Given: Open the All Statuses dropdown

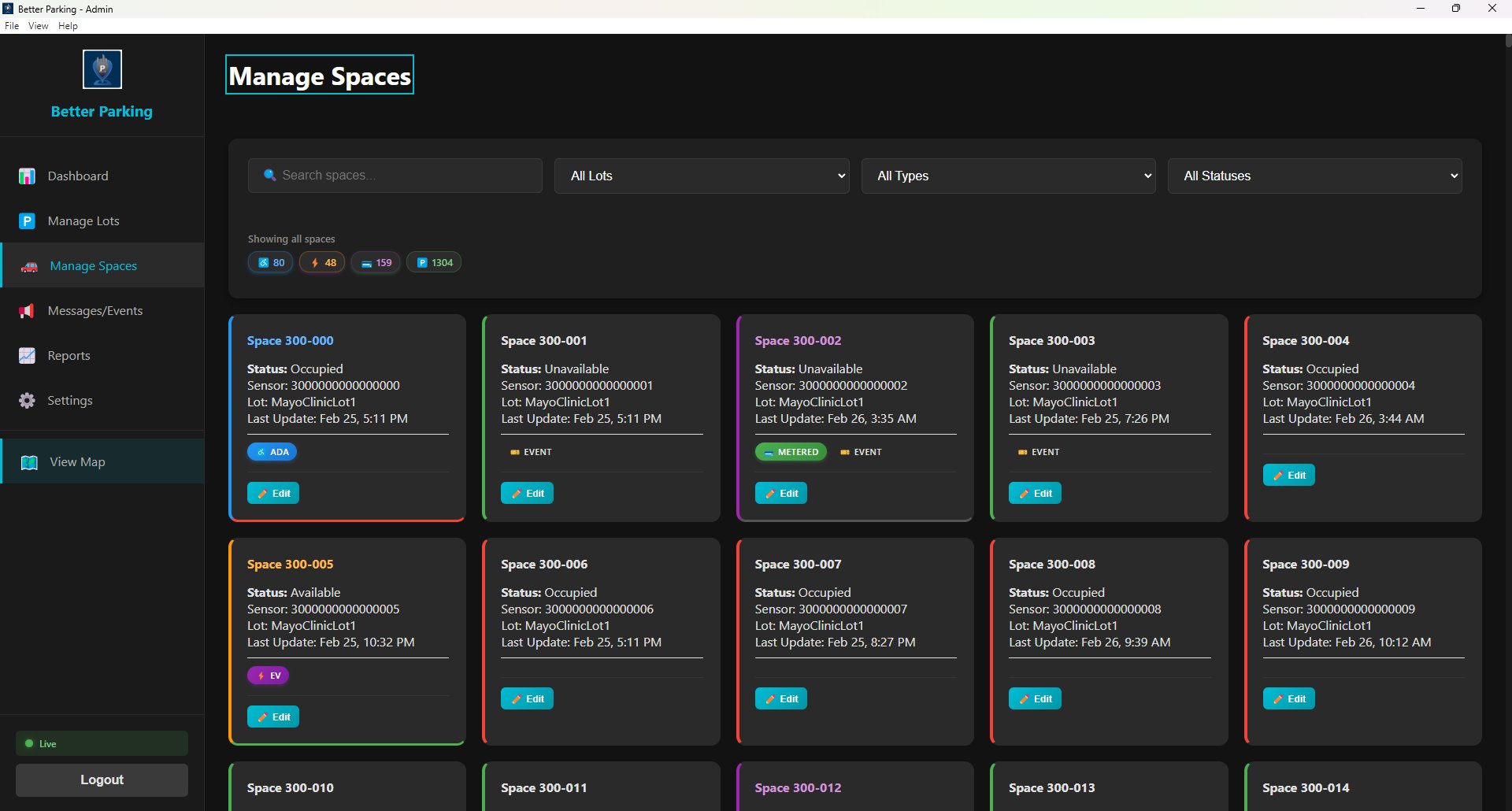Looking at the screenshot, I should pyautogui.click(x=1314, y=176).
